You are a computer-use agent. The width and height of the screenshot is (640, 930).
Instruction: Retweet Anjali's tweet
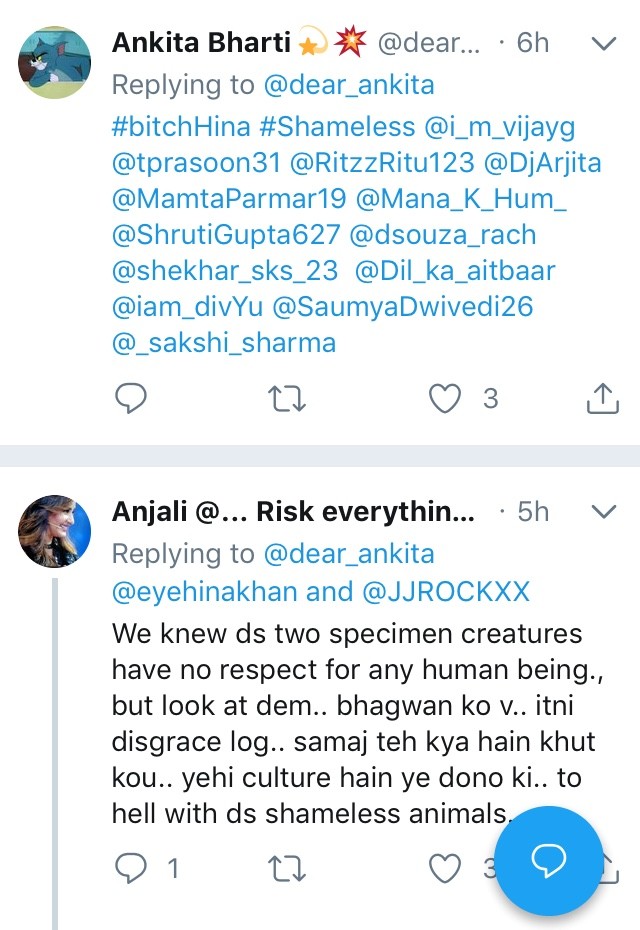pyautogui.click(x=289, y=869)
